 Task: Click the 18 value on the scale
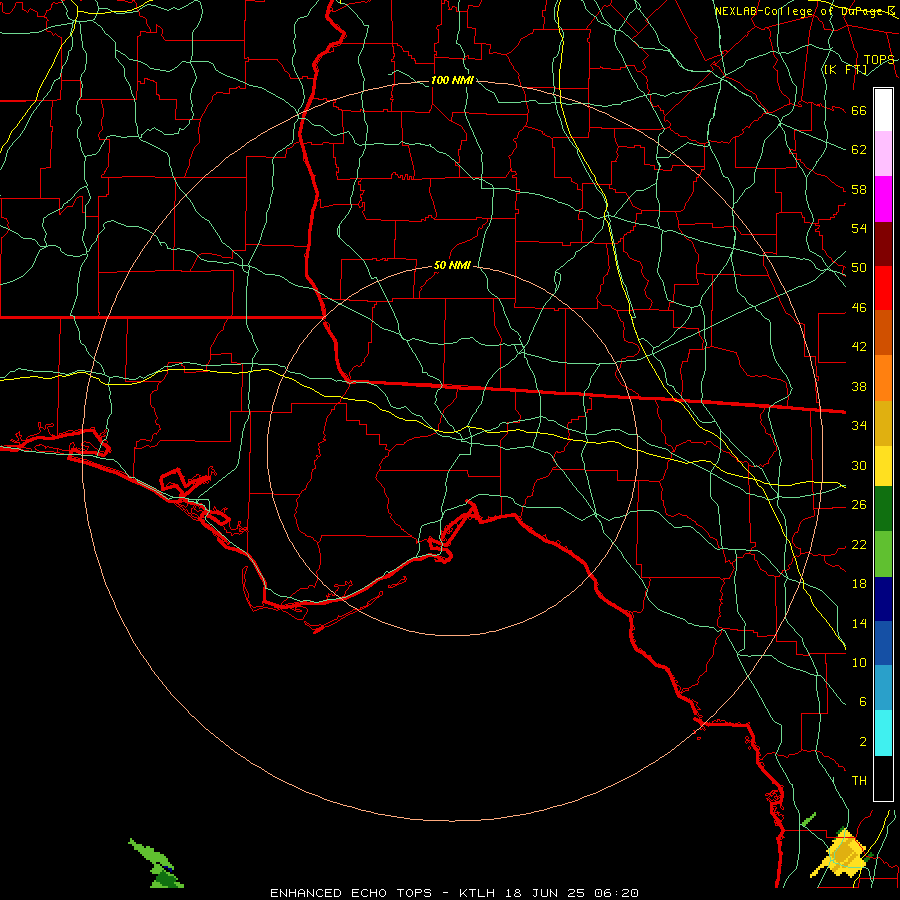859,584
